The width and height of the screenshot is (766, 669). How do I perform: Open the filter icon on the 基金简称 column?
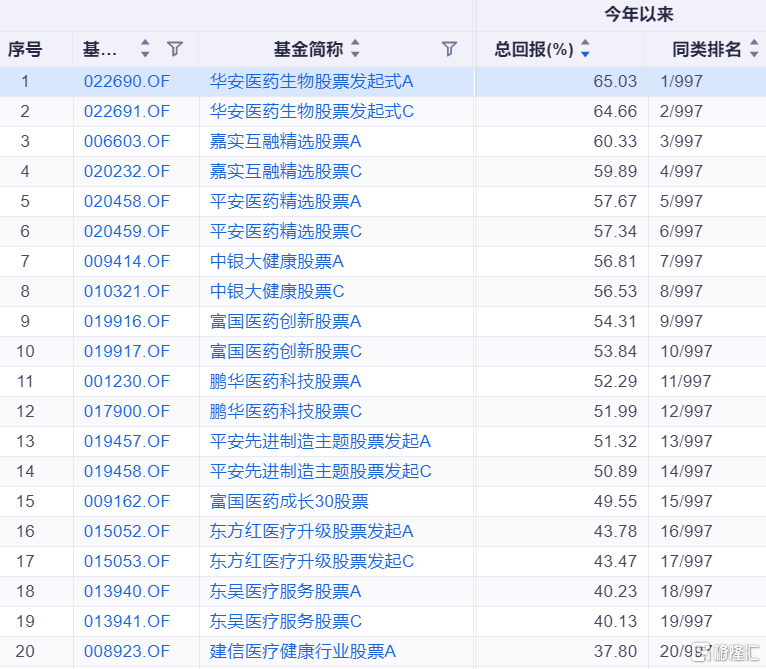tap(449, 49)
